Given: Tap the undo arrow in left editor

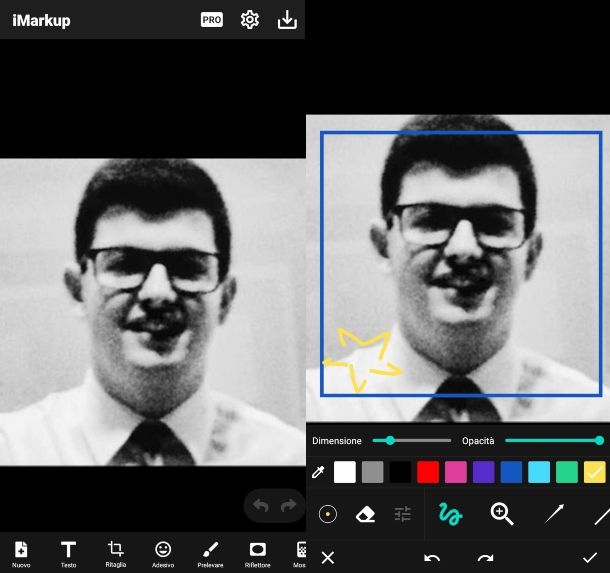Looking at the screenshot, I should [261, 506].
